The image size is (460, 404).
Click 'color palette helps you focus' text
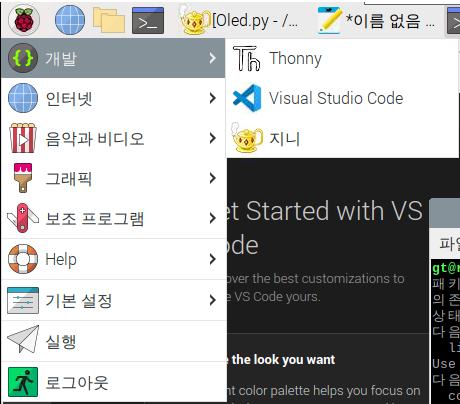(323, 391)
